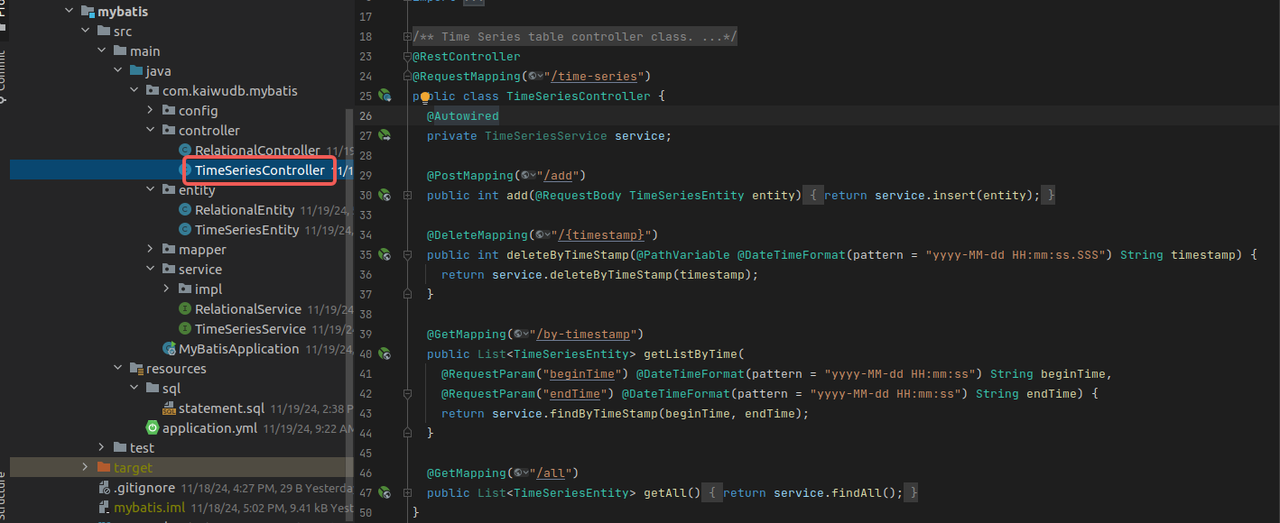Image resolution: width=1280 pixels, height=523 pixels.
Task: Expand the mapper package folder
Action: point(151,250)
